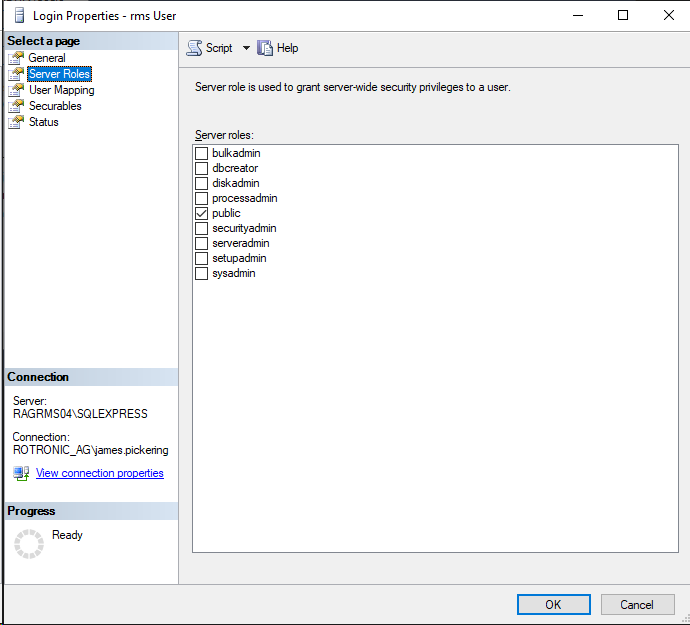The image size is (690, 625).
Task: Click the connection name ROTRONIC_AG\james.pickering
Action: (91, 450)
